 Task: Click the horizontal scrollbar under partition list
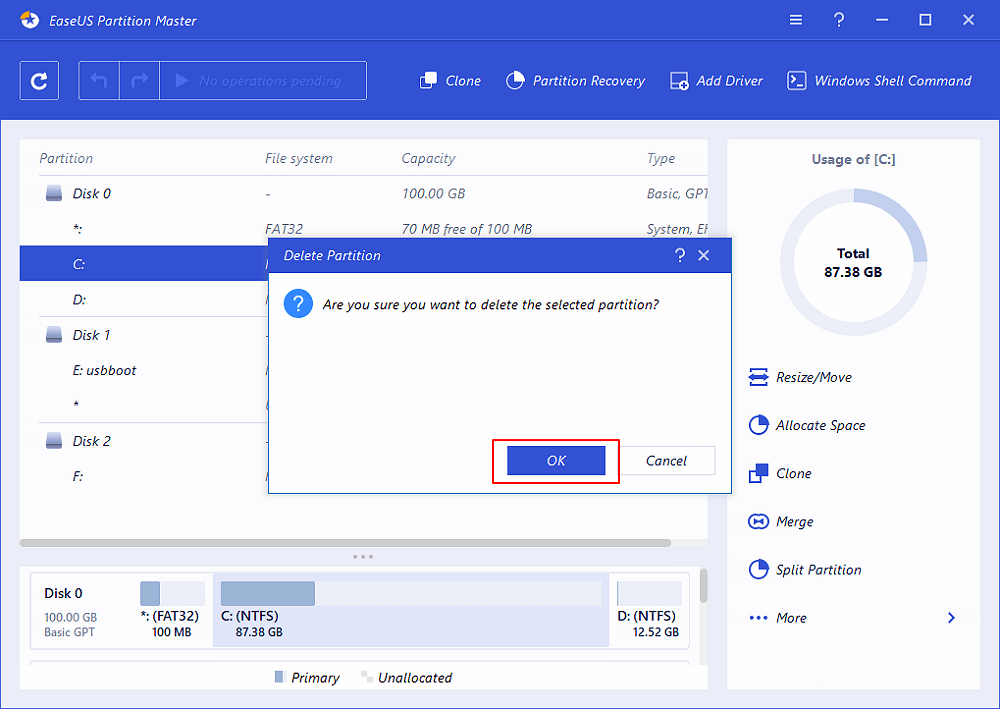click(345, 543)
